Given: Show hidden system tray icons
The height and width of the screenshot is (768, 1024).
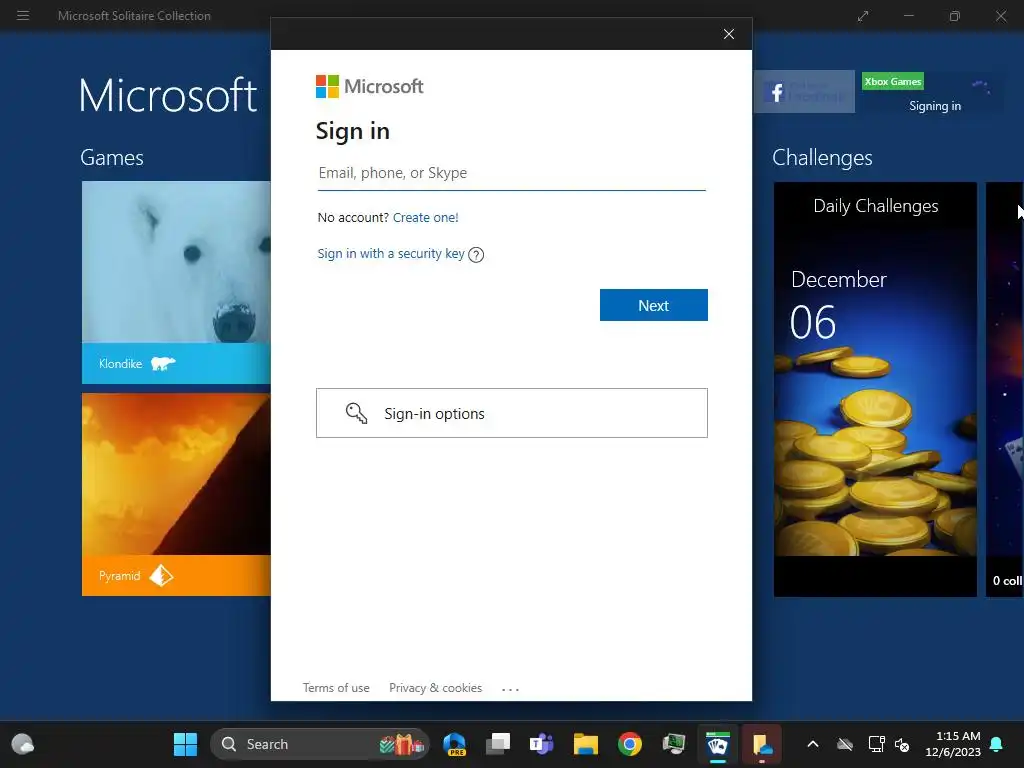Looking at the screenshot, I should (x=813, y=744).
